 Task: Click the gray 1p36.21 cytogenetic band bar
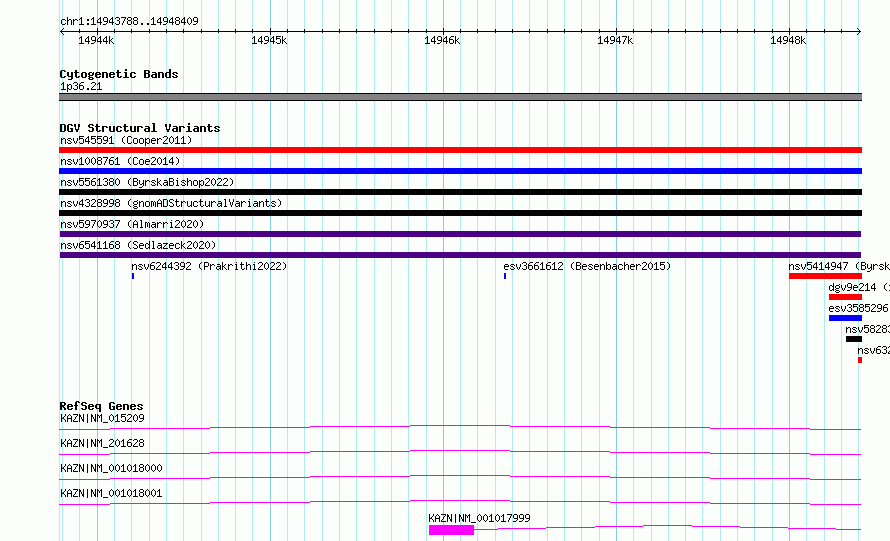click(460, 97)
